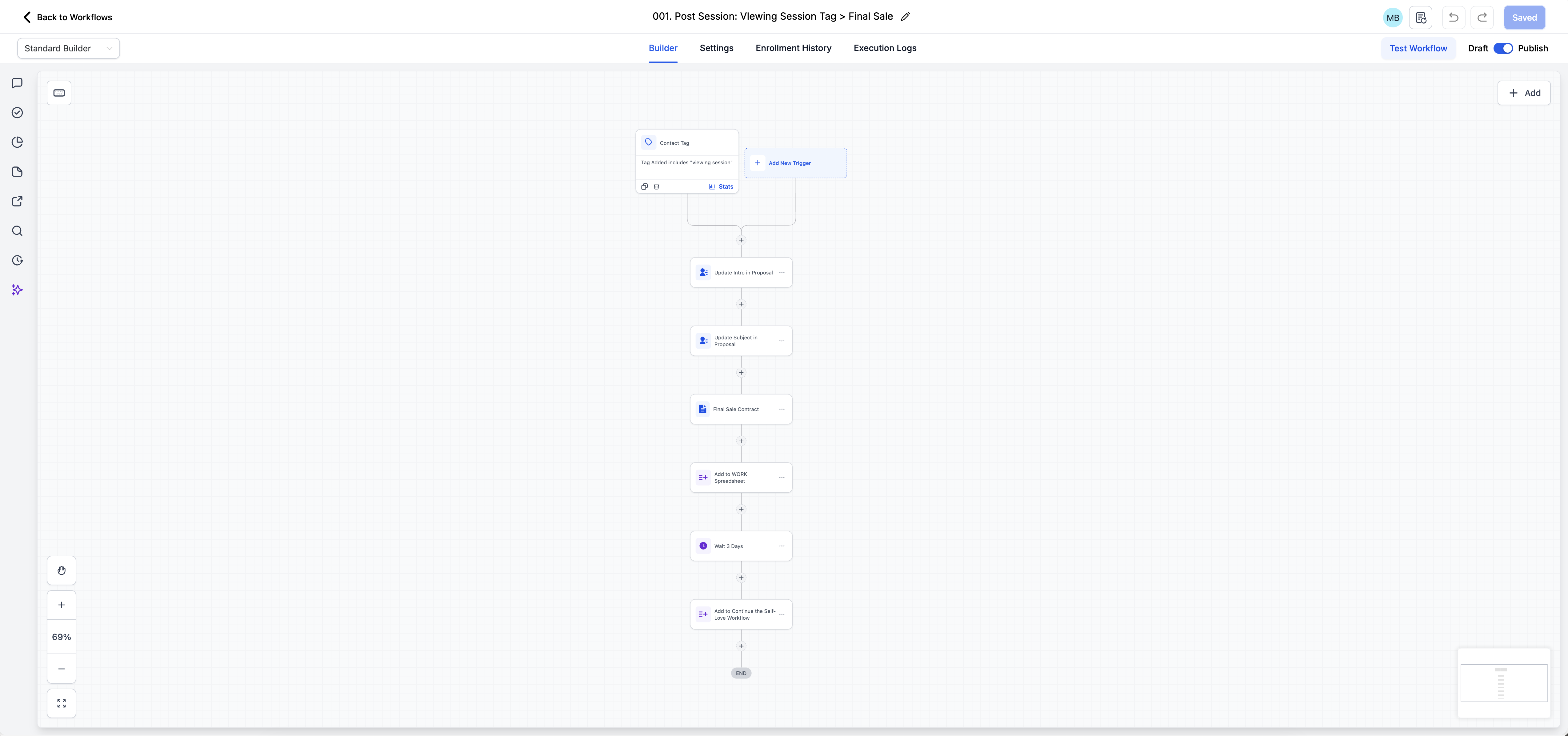Delete the Contact Tag trigger

click(656, 187)
